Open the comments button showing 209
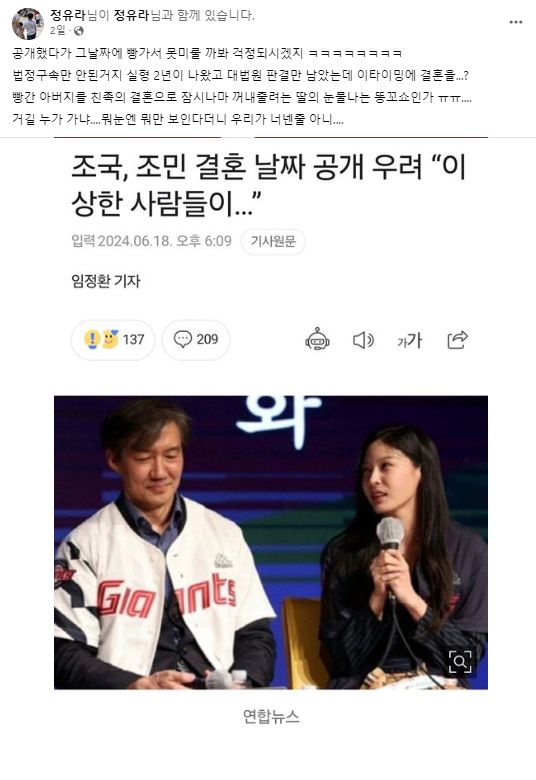The image size is (536, 780). [196, 340]
